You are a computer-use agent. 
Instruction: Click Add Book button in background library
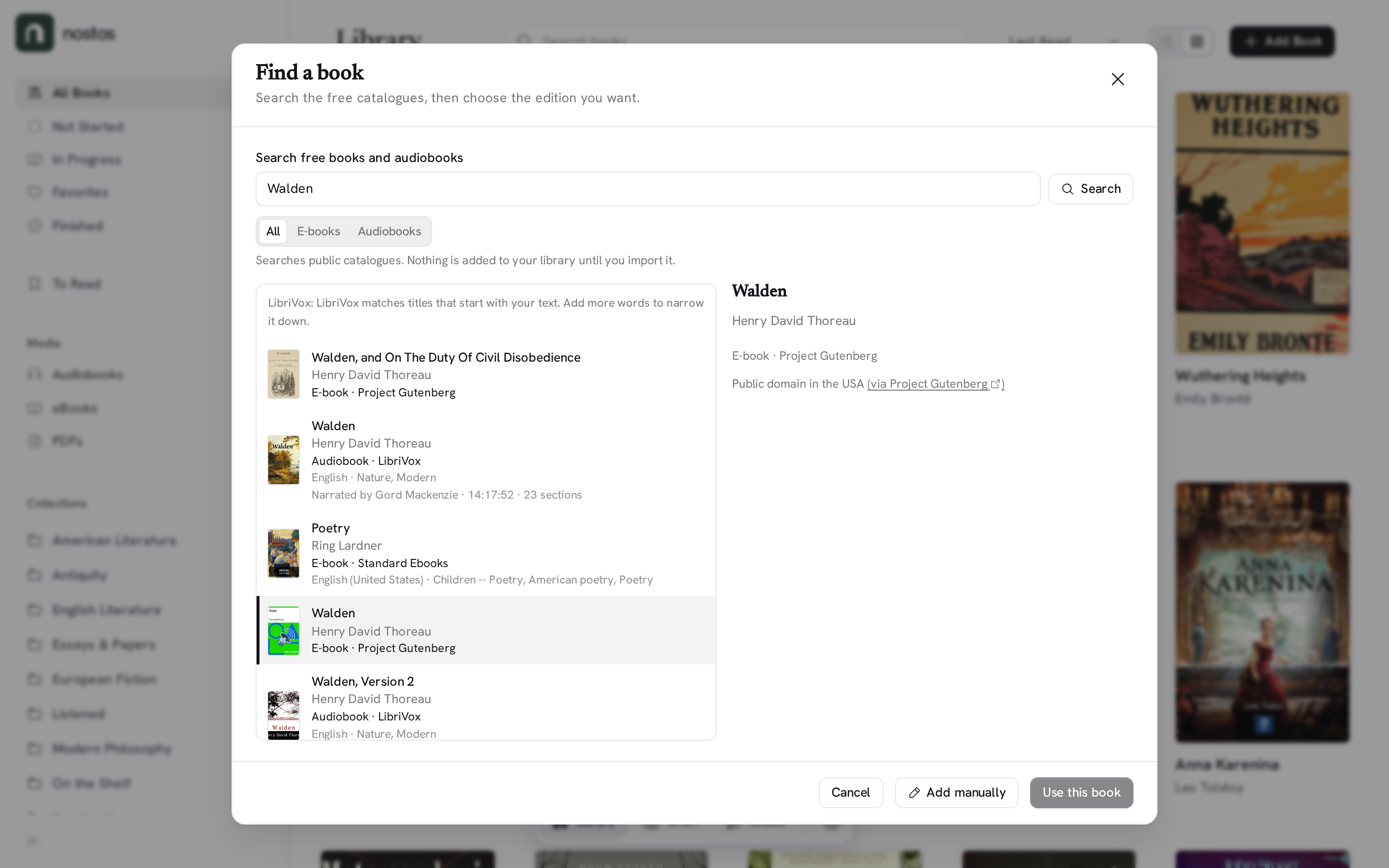tap(1281, 41)
